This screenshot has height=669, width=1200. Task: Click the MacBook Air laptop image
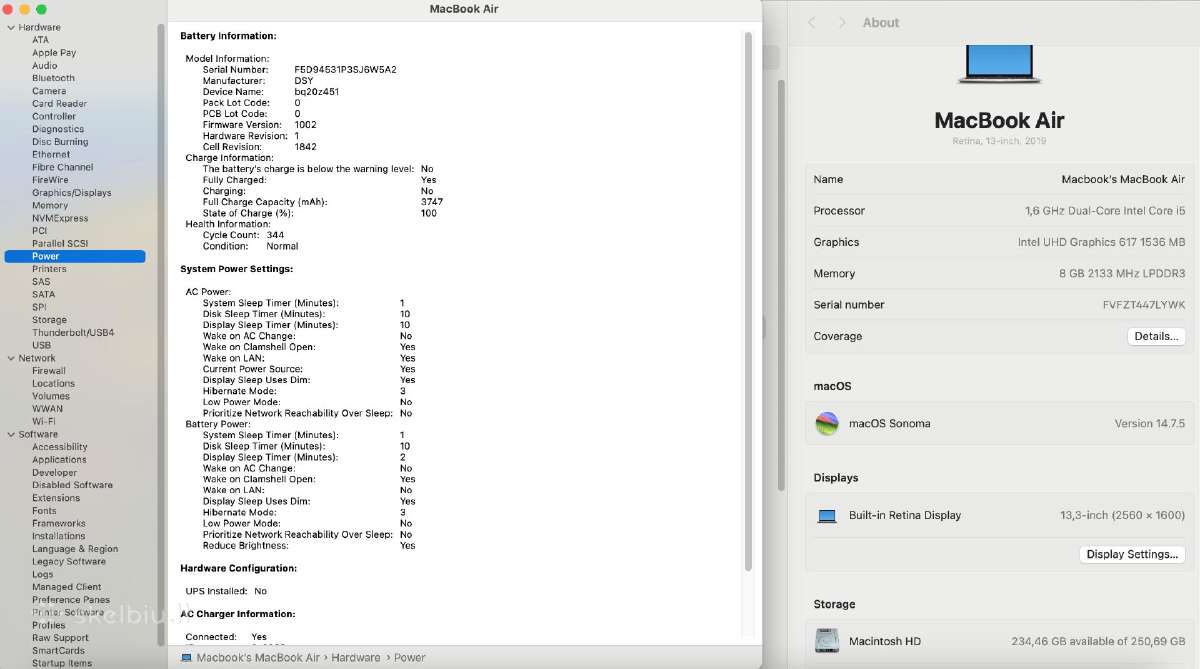(x=1000, y=64)
